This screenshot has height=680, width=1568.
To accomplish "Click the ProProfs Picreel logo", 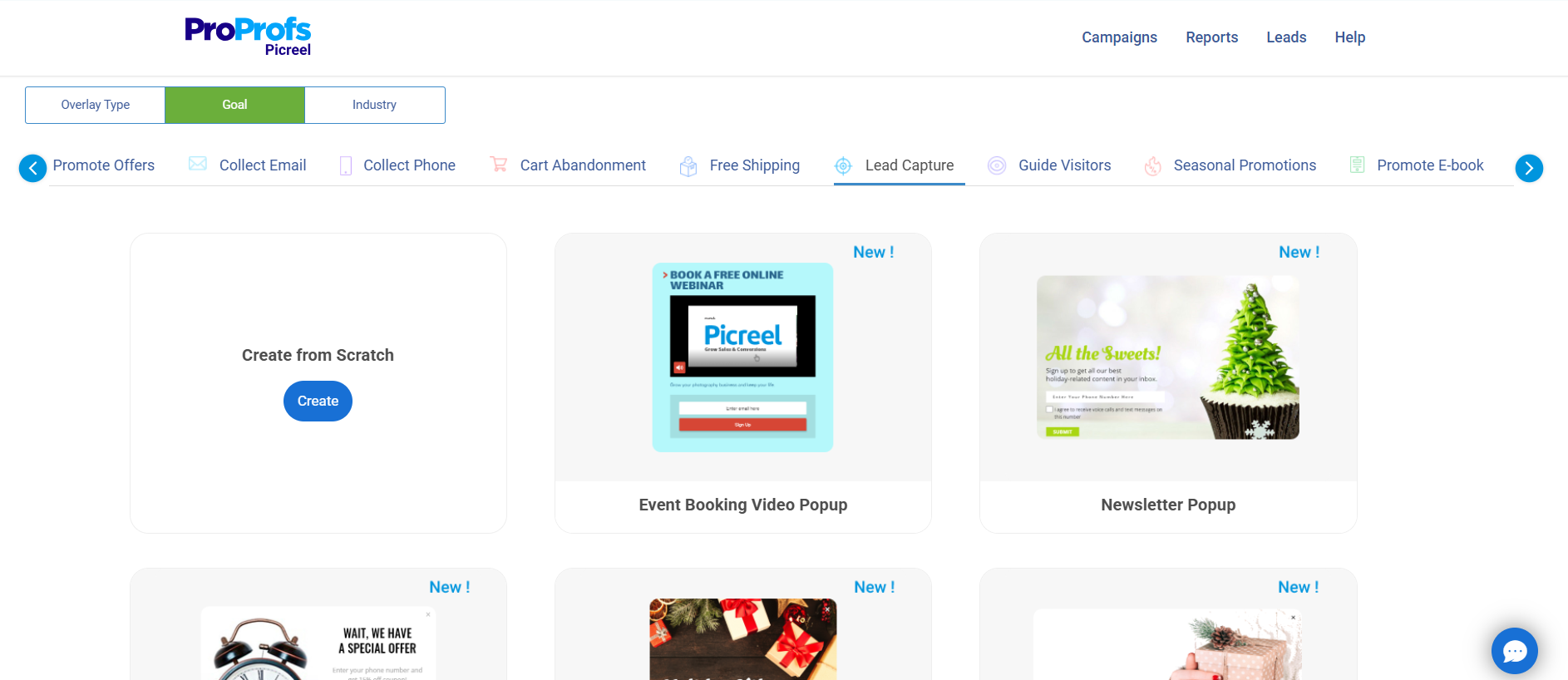I will point(248,37).
